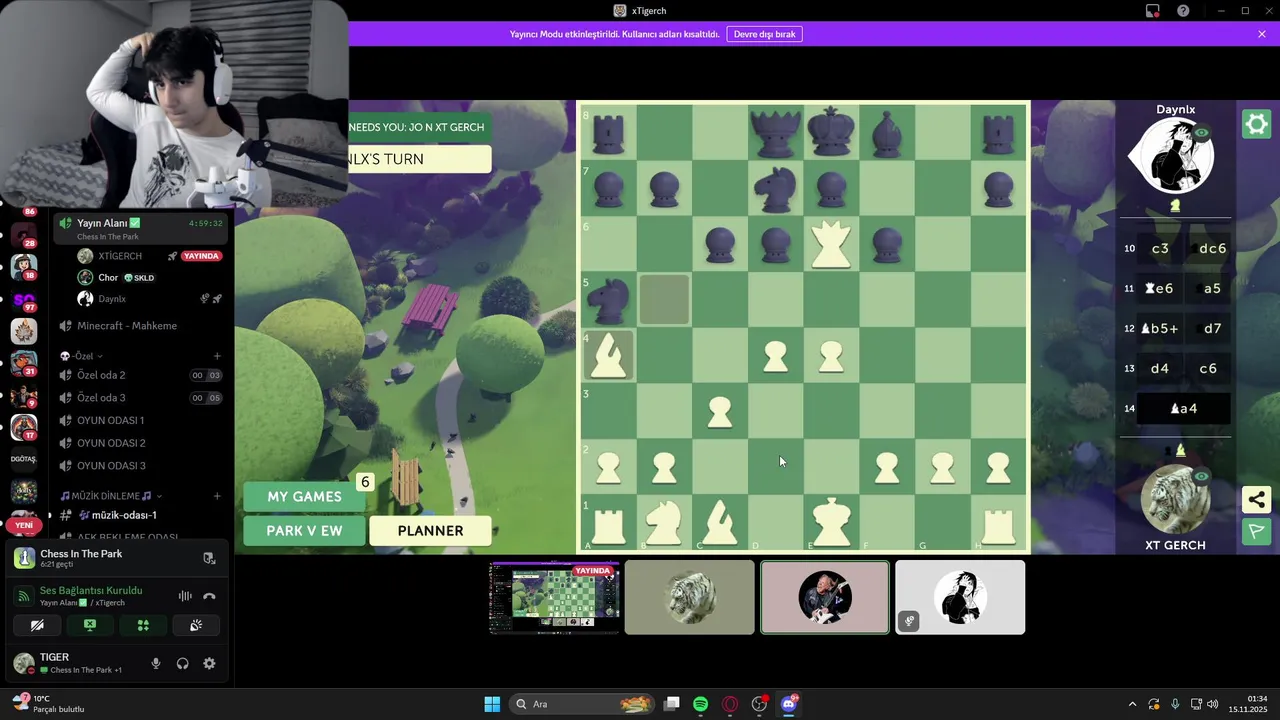Viewport: 1280px width, 720px height.
Task: Switch to PLANNER tab
Action: click(430, 531)
